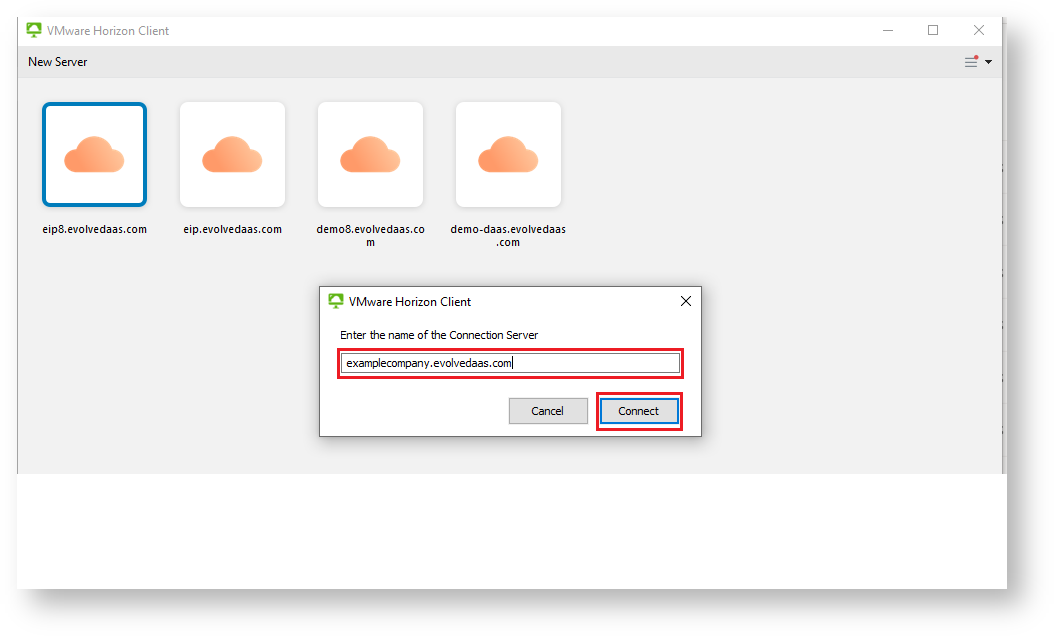Close the Connection Server dialog

tap(685, 301)
